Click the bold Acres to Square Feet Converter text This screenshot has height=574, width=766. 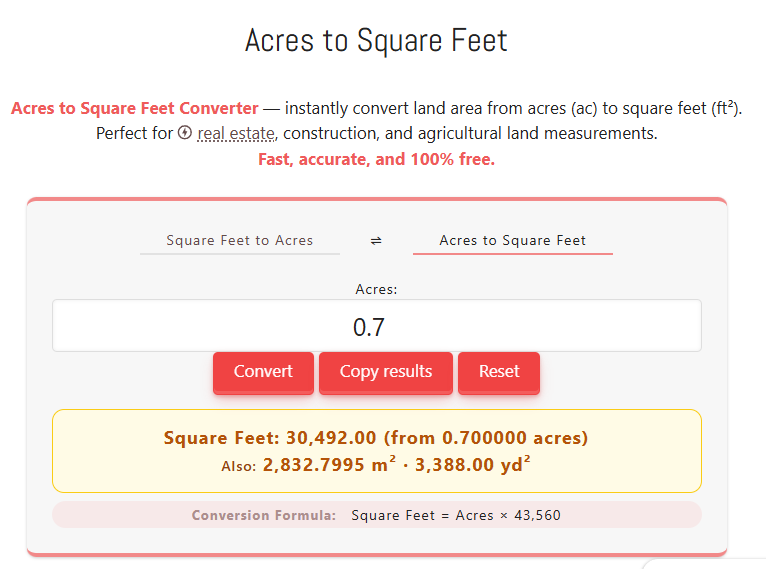[x=134, y=108]
